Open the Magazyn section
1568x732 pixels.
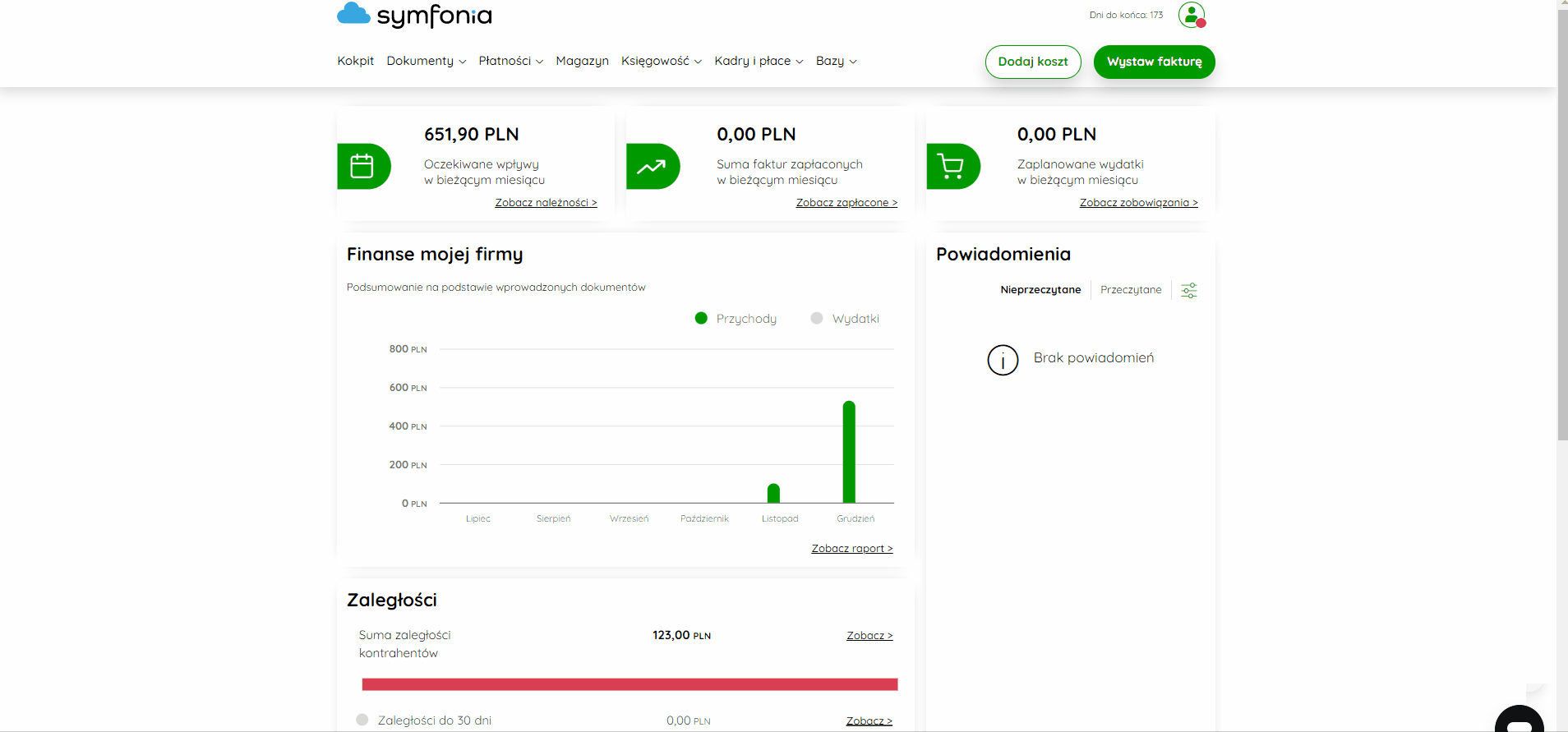tap(582, 61)
